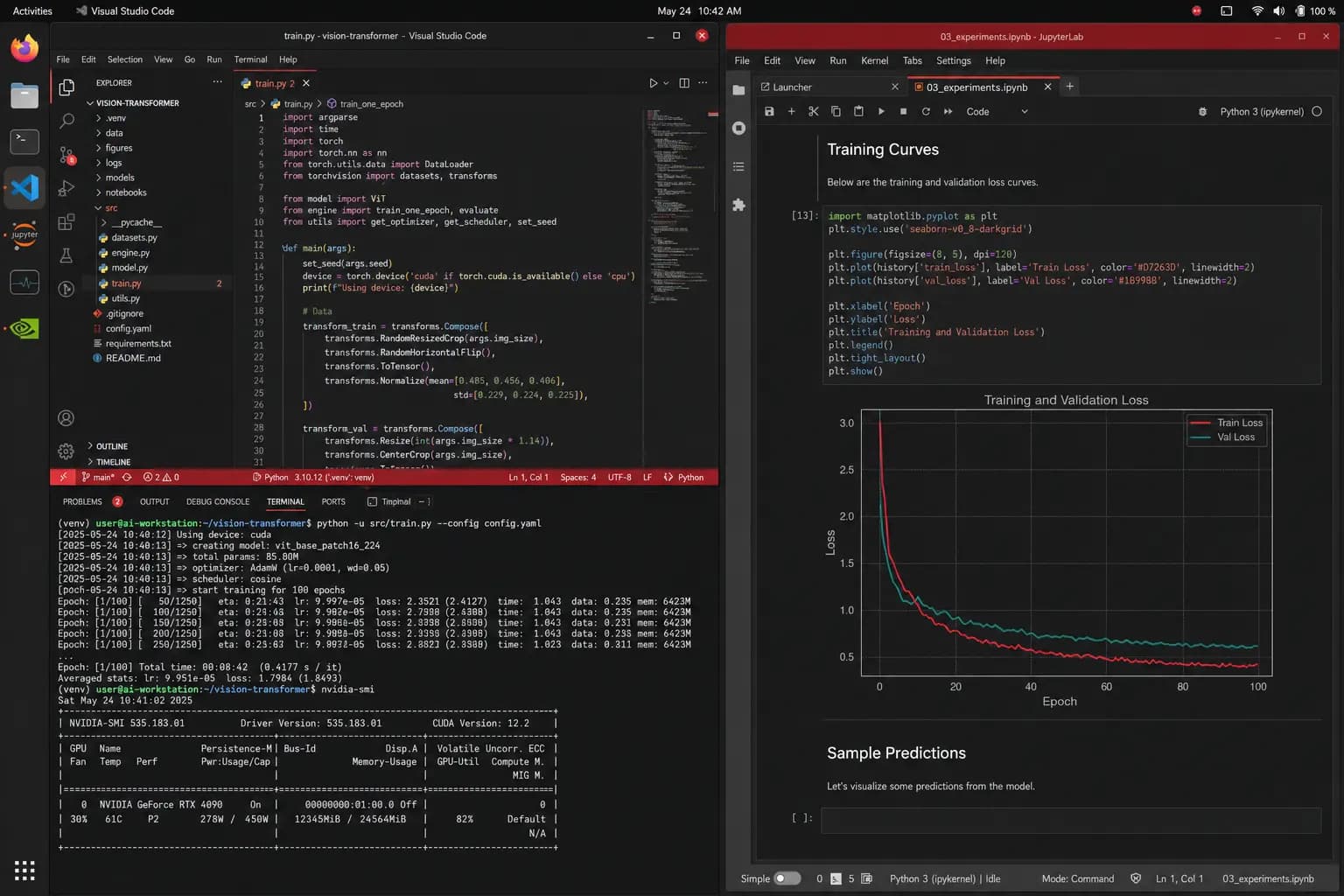Screen dimensions: 1344x896
Task: Split the VS Code editor right
Action: [x=684, y=83]
